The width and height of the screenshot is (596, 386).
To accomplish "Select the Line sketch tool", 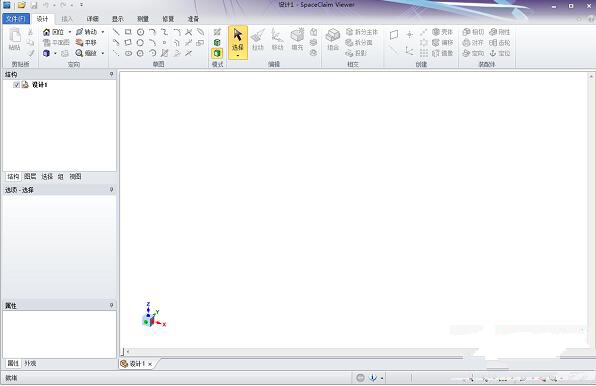I will (116, 32).
